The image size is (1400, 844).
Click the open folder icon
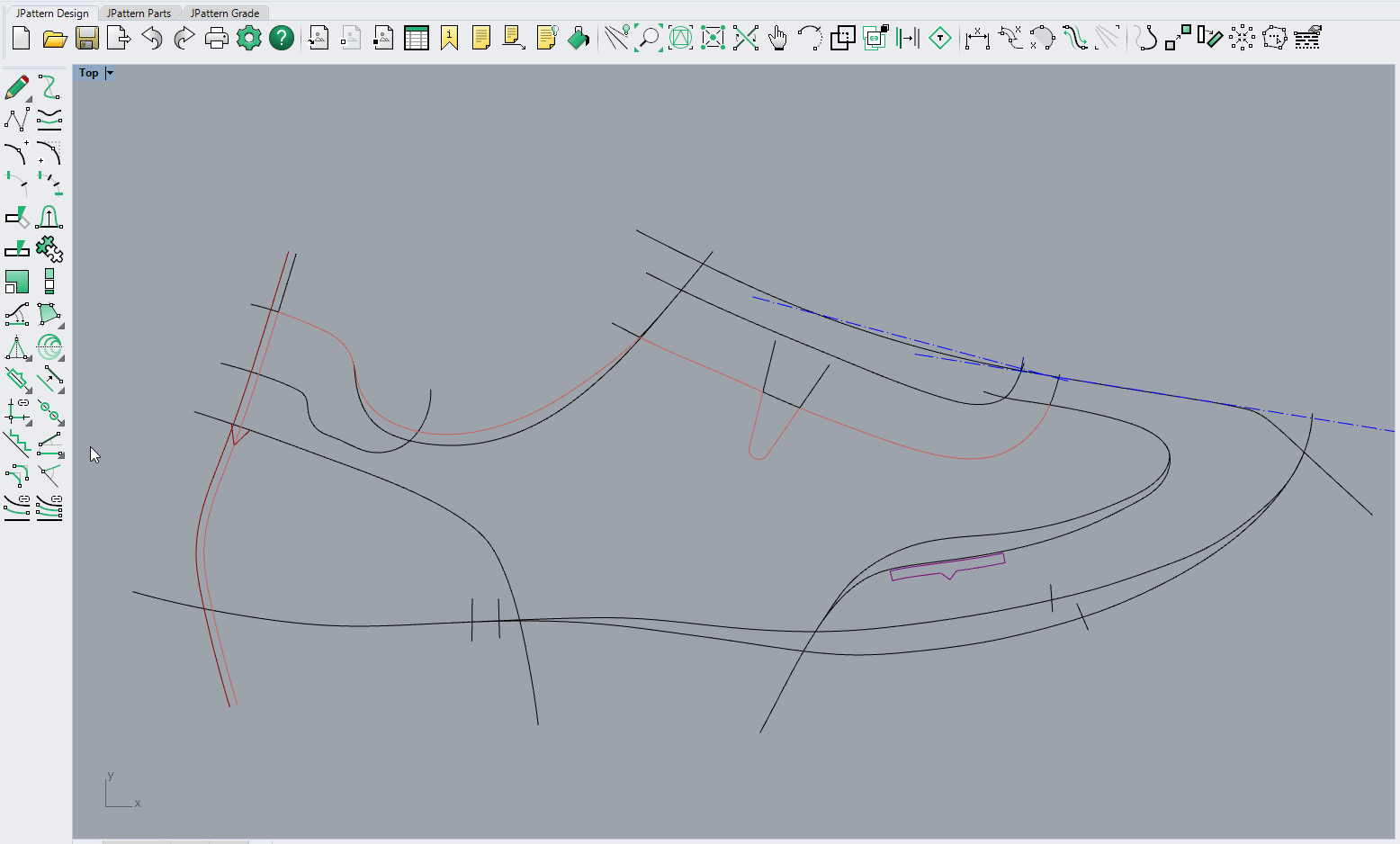coord(55,38)
